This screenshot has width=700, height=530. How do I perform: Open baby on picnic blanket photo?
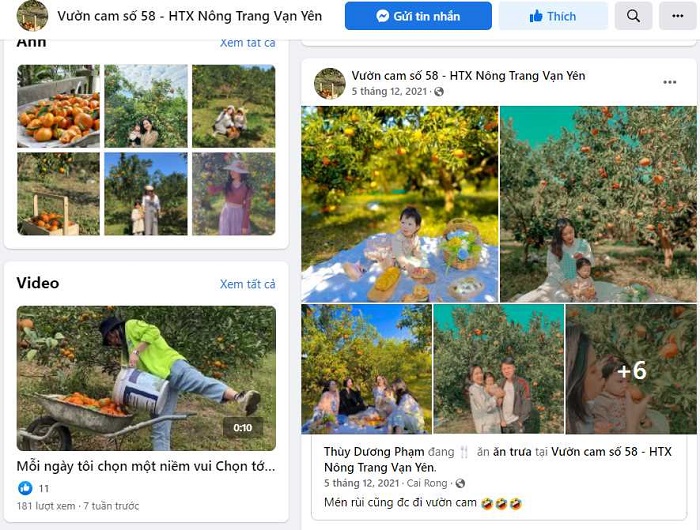(400, 204)
